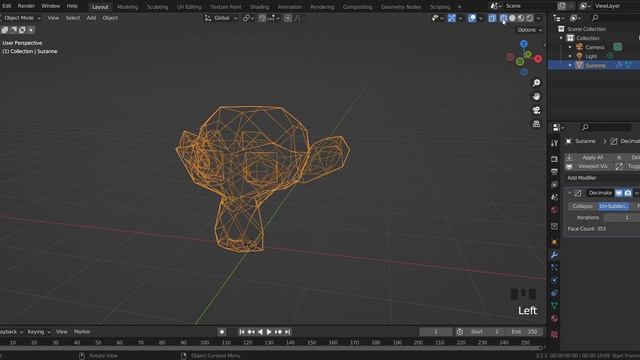Collapse the Collection tree in outliner

coord(561,38)
